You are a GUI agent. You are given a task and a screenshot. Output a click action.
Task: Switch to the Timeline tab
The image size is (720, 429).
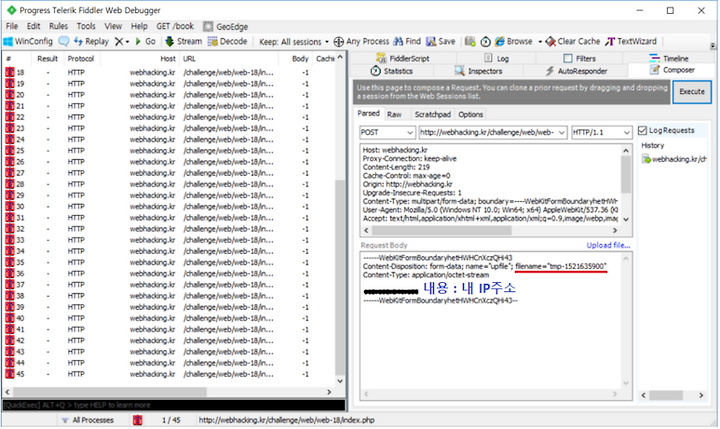(669, 58)
